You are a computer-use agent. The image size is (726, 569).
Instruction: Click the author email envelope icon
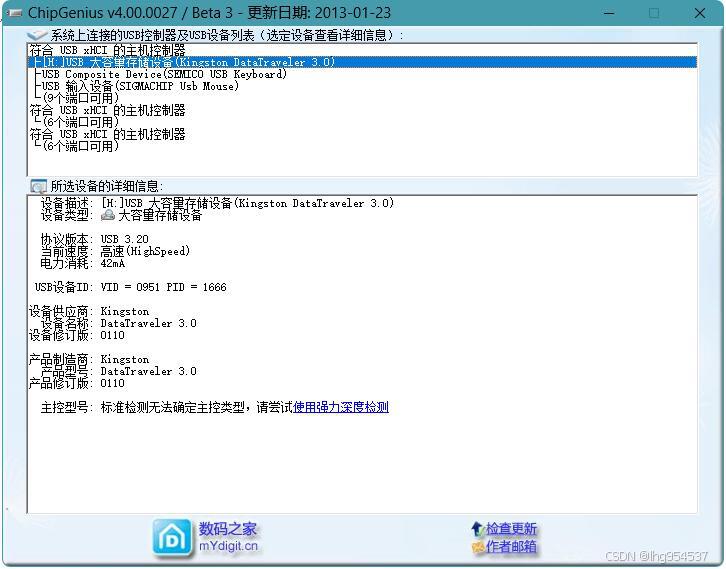(x=478, y=547)
